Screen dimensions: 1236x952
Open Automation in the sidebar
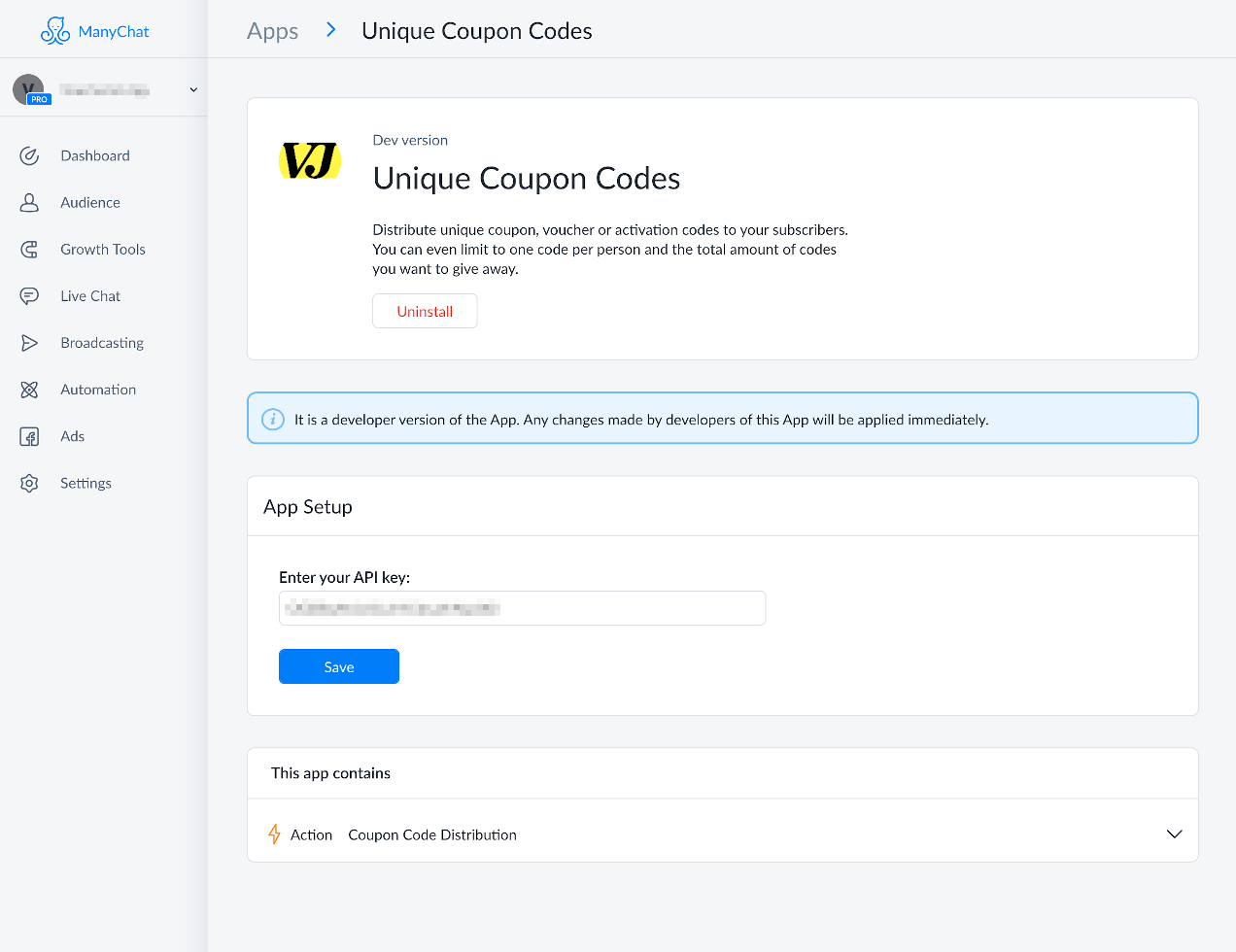pyautogui.click(x=98, y=390)
